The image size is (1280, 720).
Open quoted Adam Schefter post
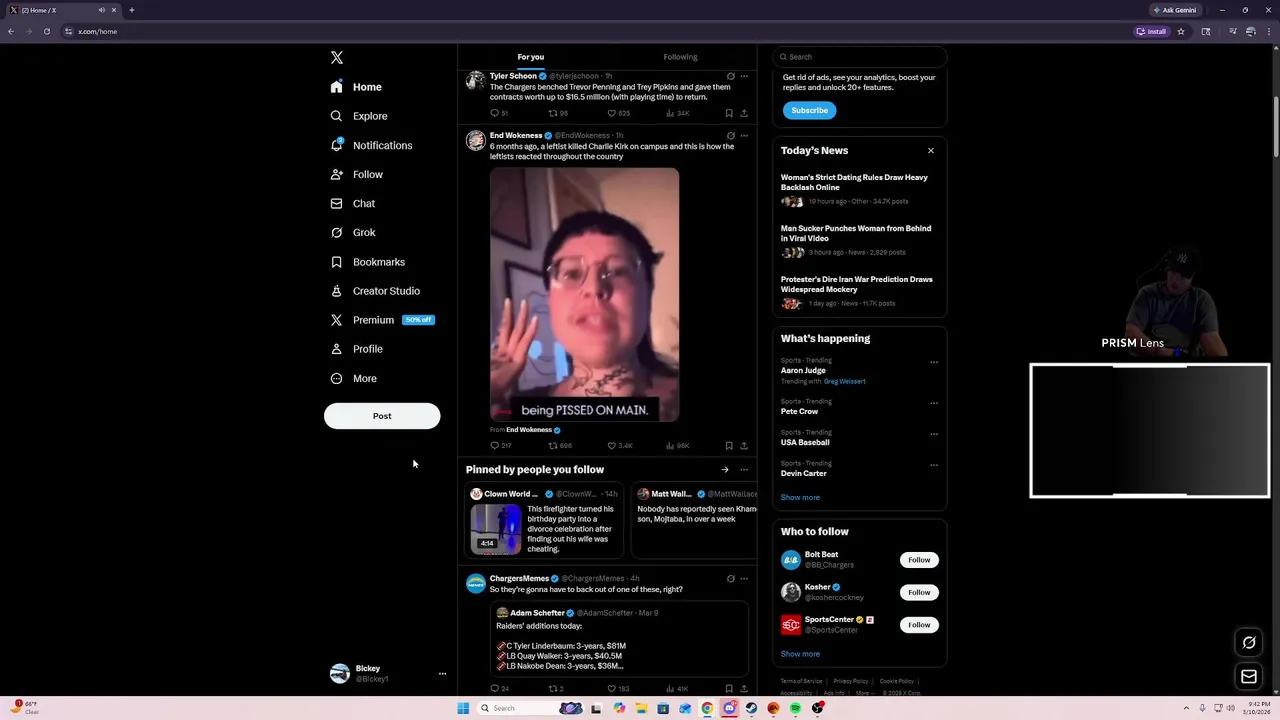[619, 639]
